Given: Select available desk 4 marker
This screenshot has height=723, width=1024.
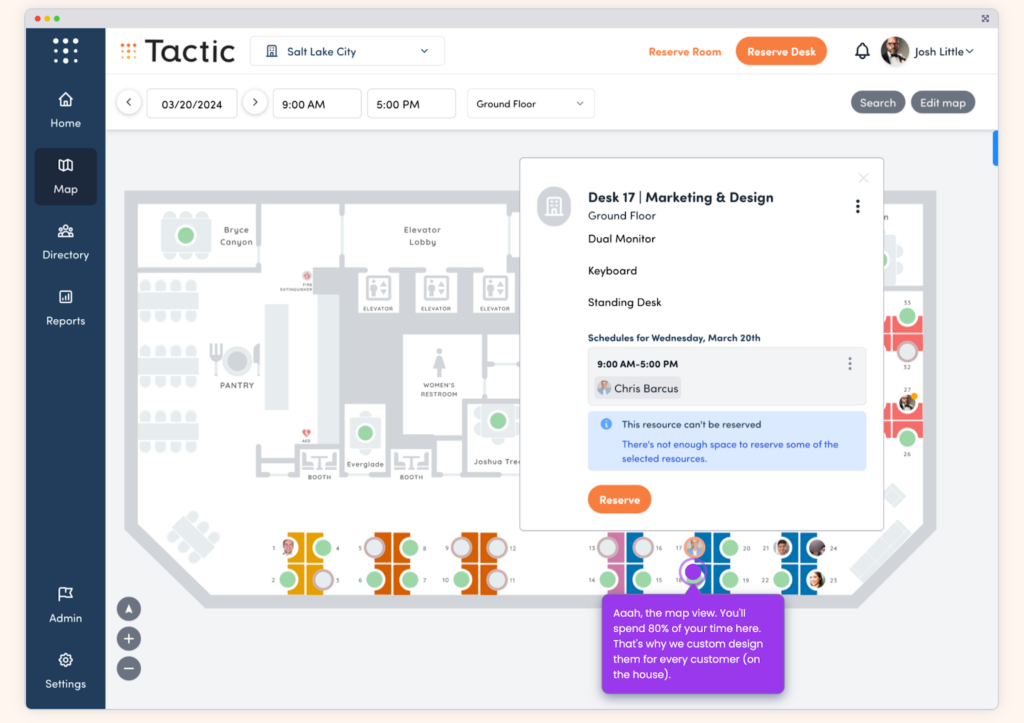Looking at the screenshot, I should coord(323,547).
